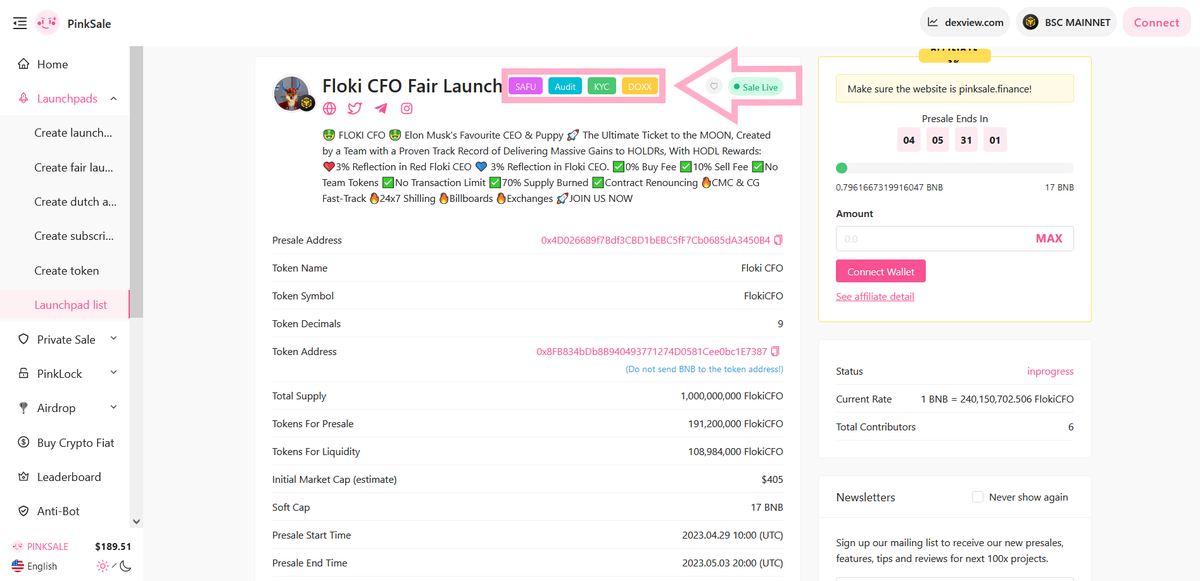The image size is (1200, 581).
Task: Click the Home house icon in the sidebar
Action: [x=24, y=64]
